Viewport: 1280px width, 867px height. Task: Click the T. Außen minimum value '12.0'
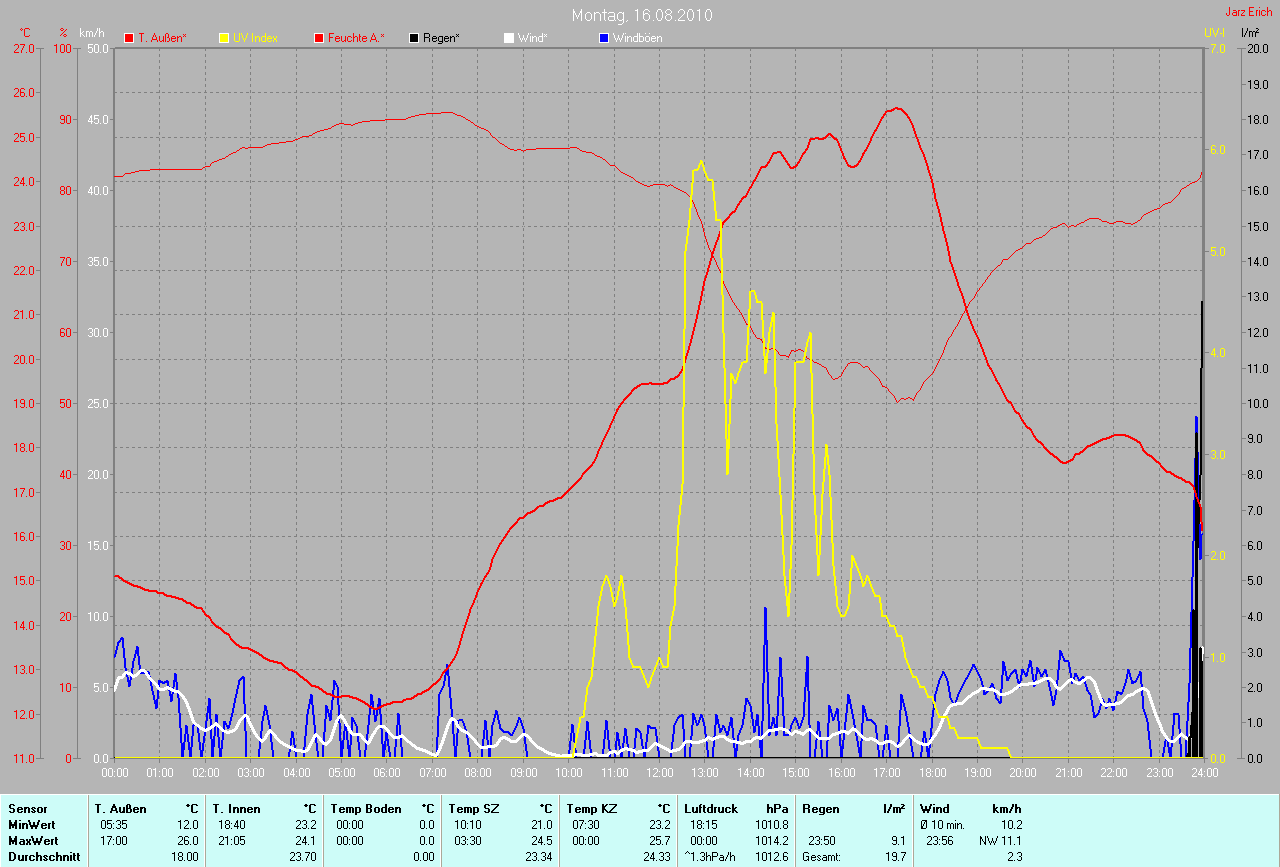pos(188,825)
